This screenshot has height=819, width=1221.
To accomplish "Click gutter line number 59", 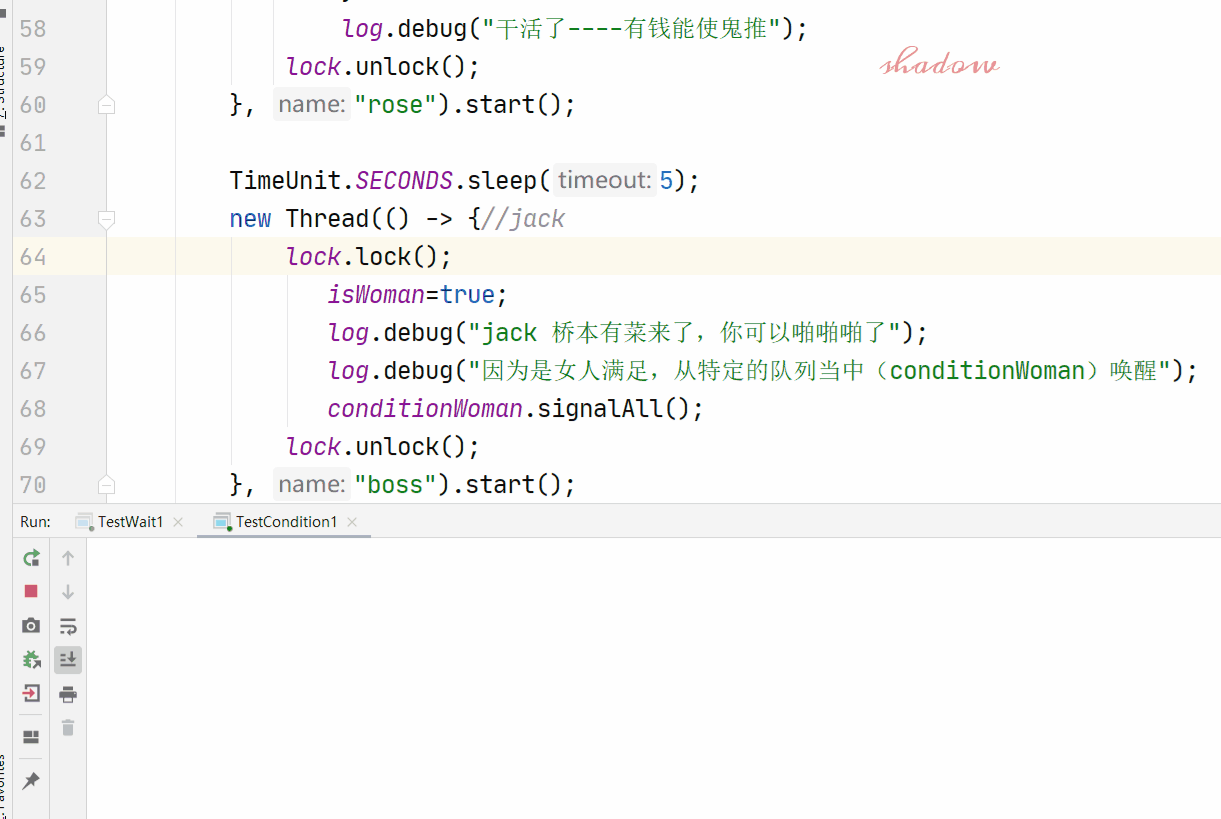I will click(33, 66).
